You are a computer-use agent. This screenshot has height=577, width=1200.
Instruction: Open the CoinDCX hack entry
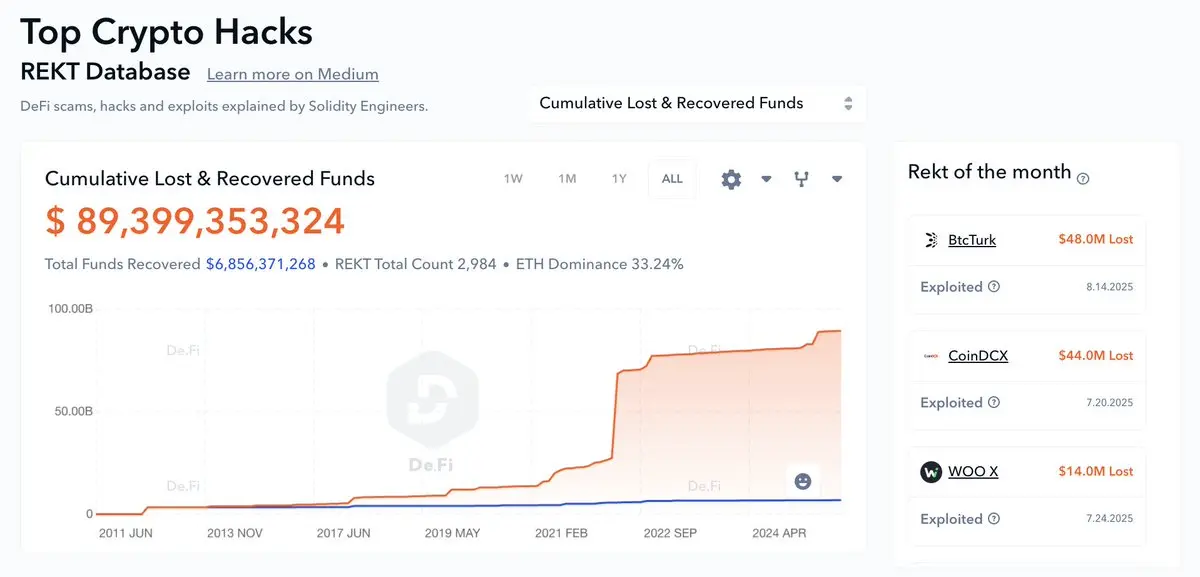click(978, 356)
